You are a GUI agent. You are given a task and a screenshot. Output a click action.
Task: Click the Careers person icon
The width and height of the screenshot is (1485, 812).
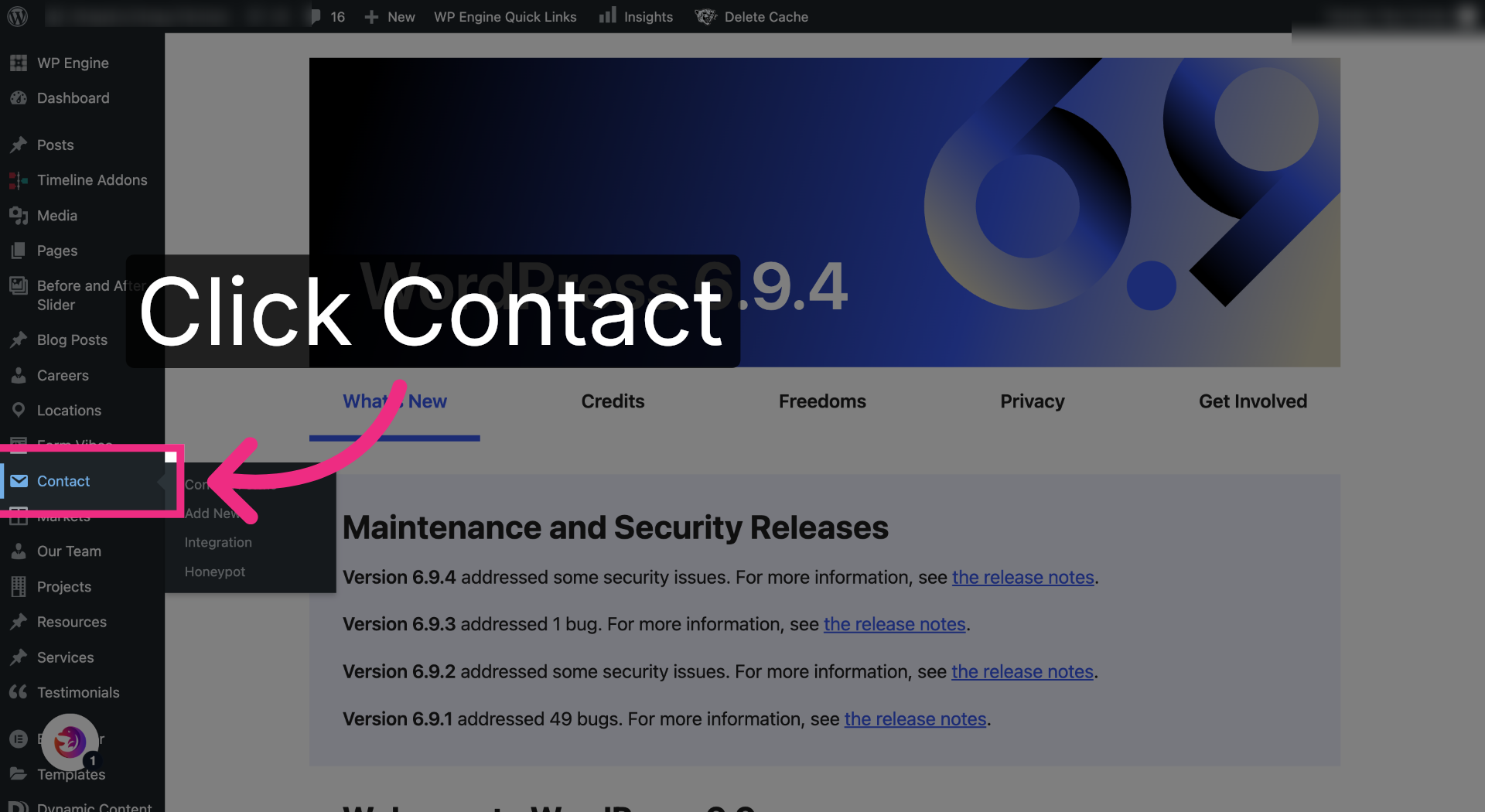click(19, 375)
